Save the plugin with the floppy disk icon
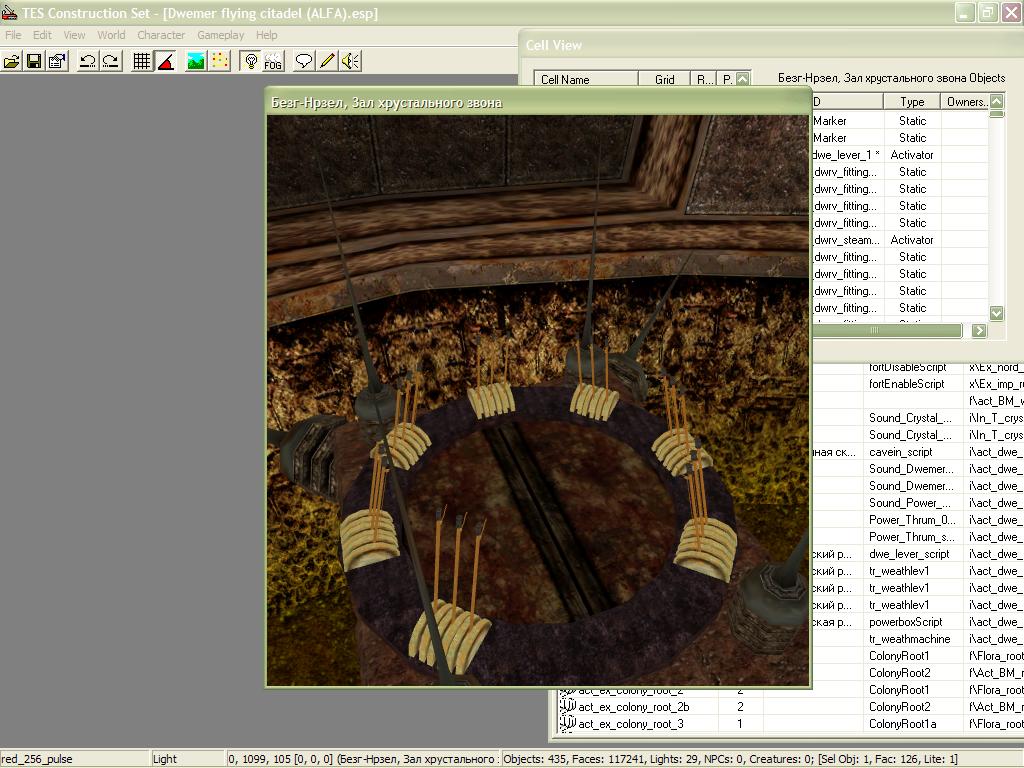 34,61
